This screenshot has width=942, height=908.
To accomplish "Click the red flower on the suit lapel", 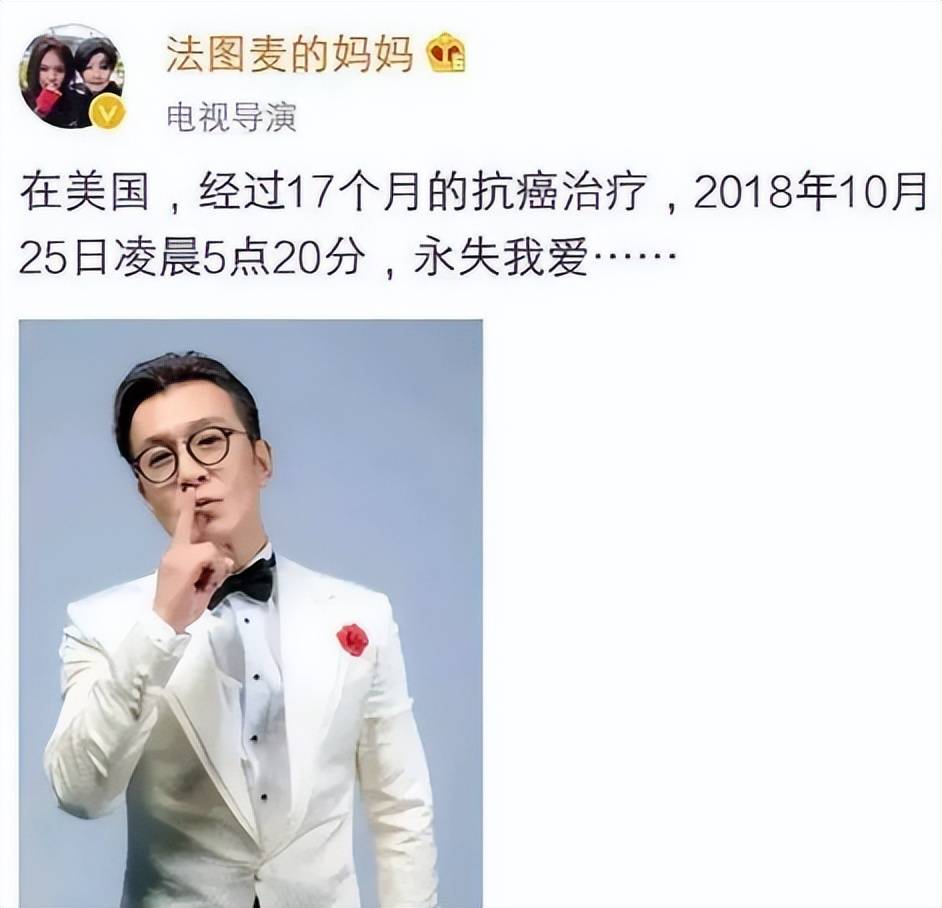I will click(353, 639).
